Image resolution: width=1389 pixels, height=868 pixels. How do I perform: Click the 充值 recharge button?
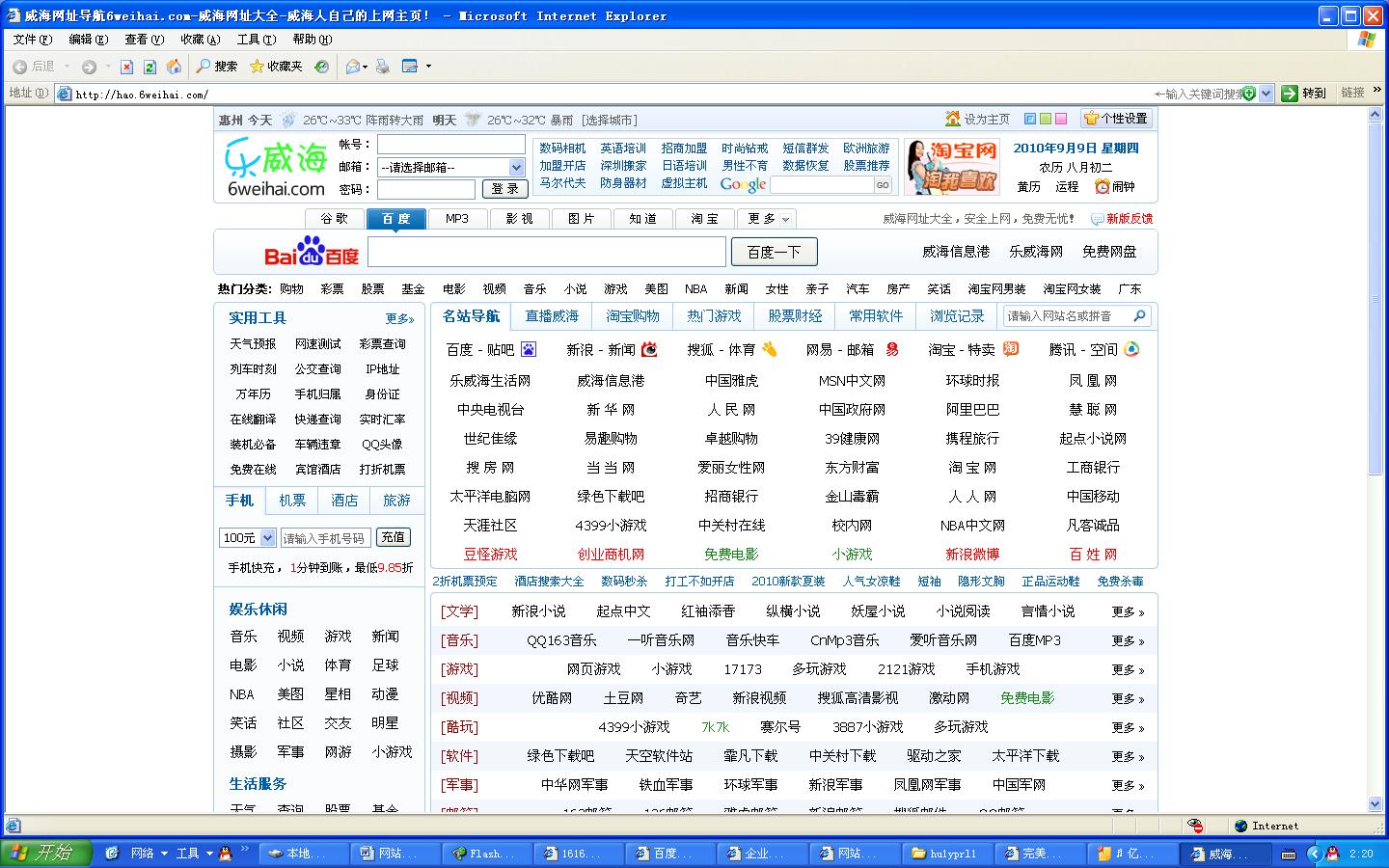393,537
